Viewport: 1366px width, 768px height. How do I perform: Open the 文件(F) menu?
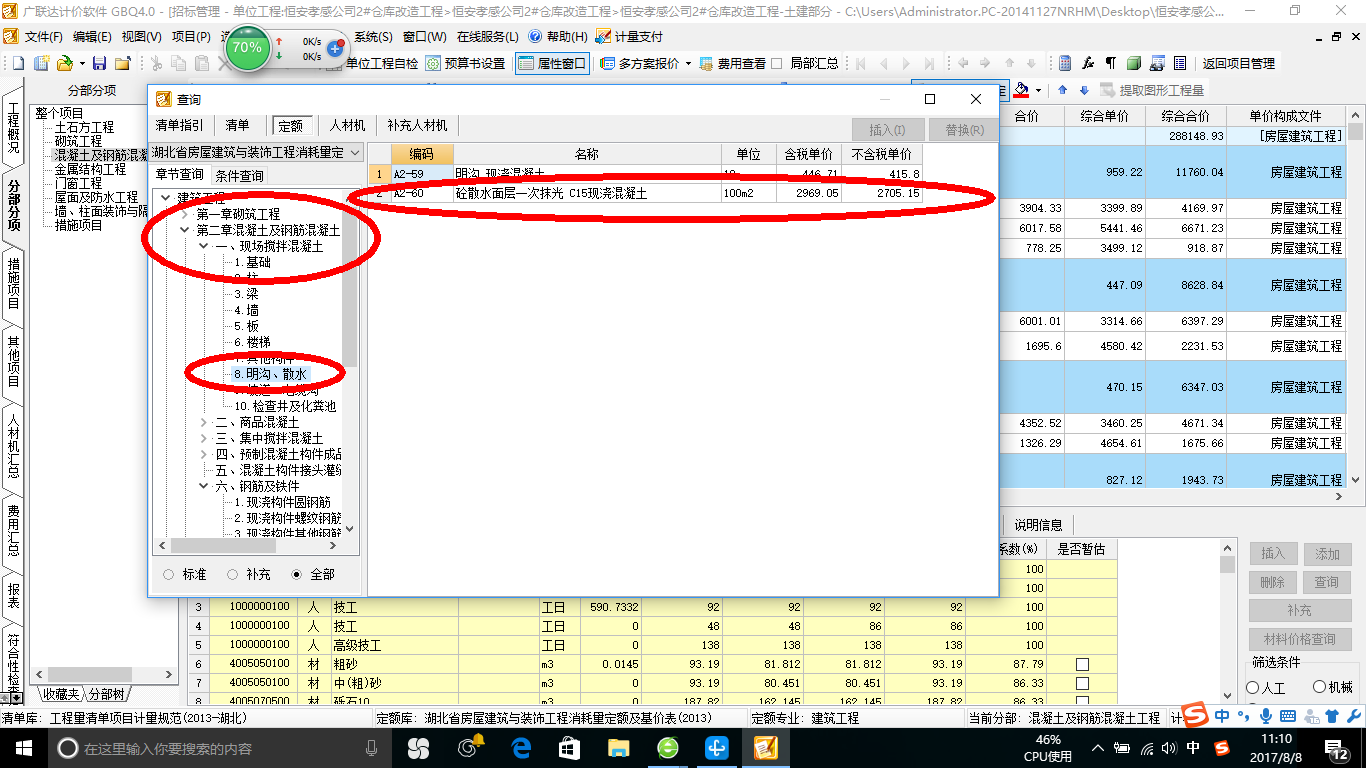[x=43, y=36]
